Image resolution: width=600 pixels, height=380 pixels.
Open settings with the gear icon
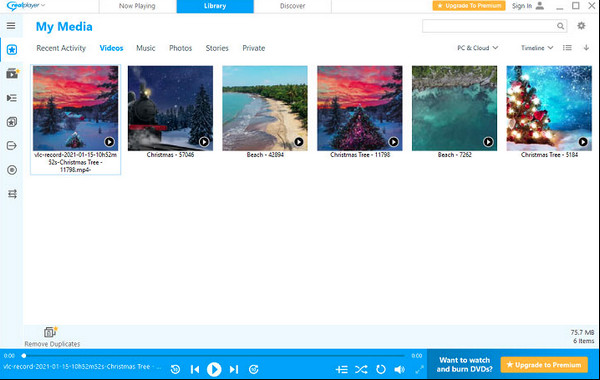coord(581,26)
